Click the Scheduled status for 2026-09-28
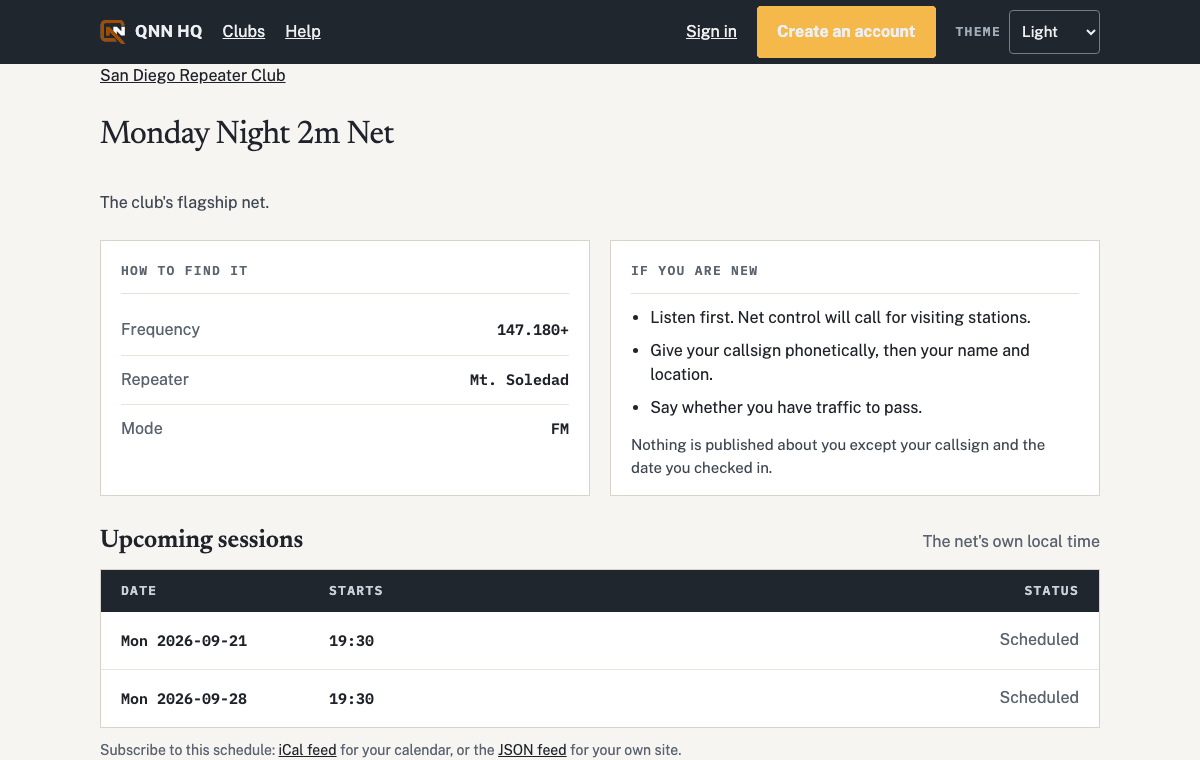The height and width of the screenshot is (760, 1200). coord(1039,698)
